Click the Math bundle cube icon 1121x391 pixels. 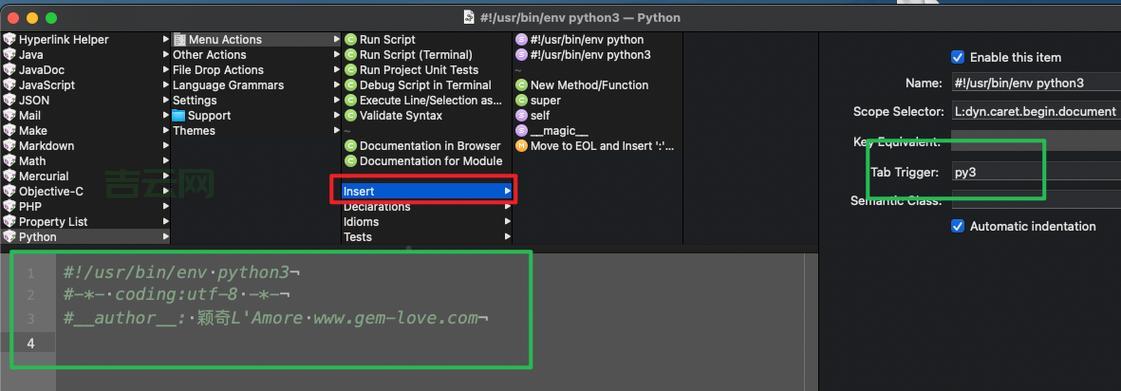[9, 161]
